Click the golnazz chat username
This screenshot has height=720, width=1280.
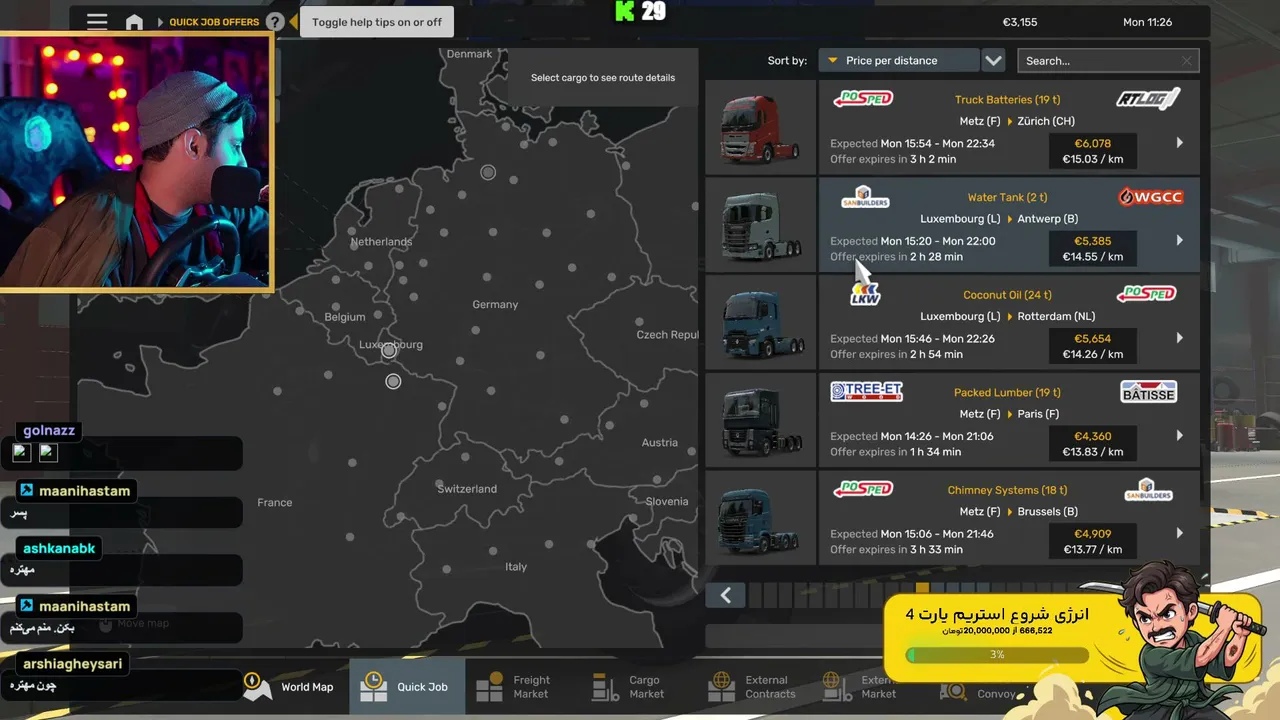coord(49,431)
